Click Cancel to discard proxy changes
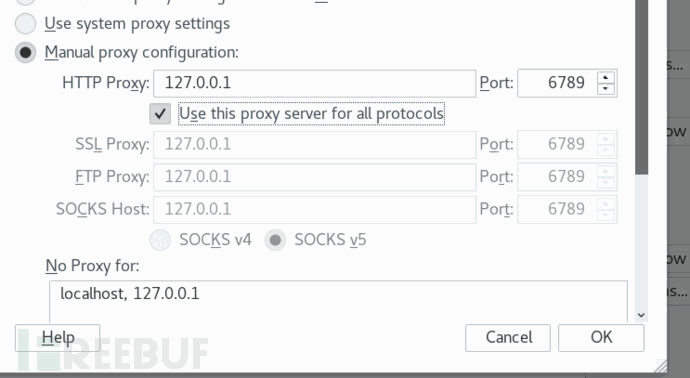 click(508, 338)
